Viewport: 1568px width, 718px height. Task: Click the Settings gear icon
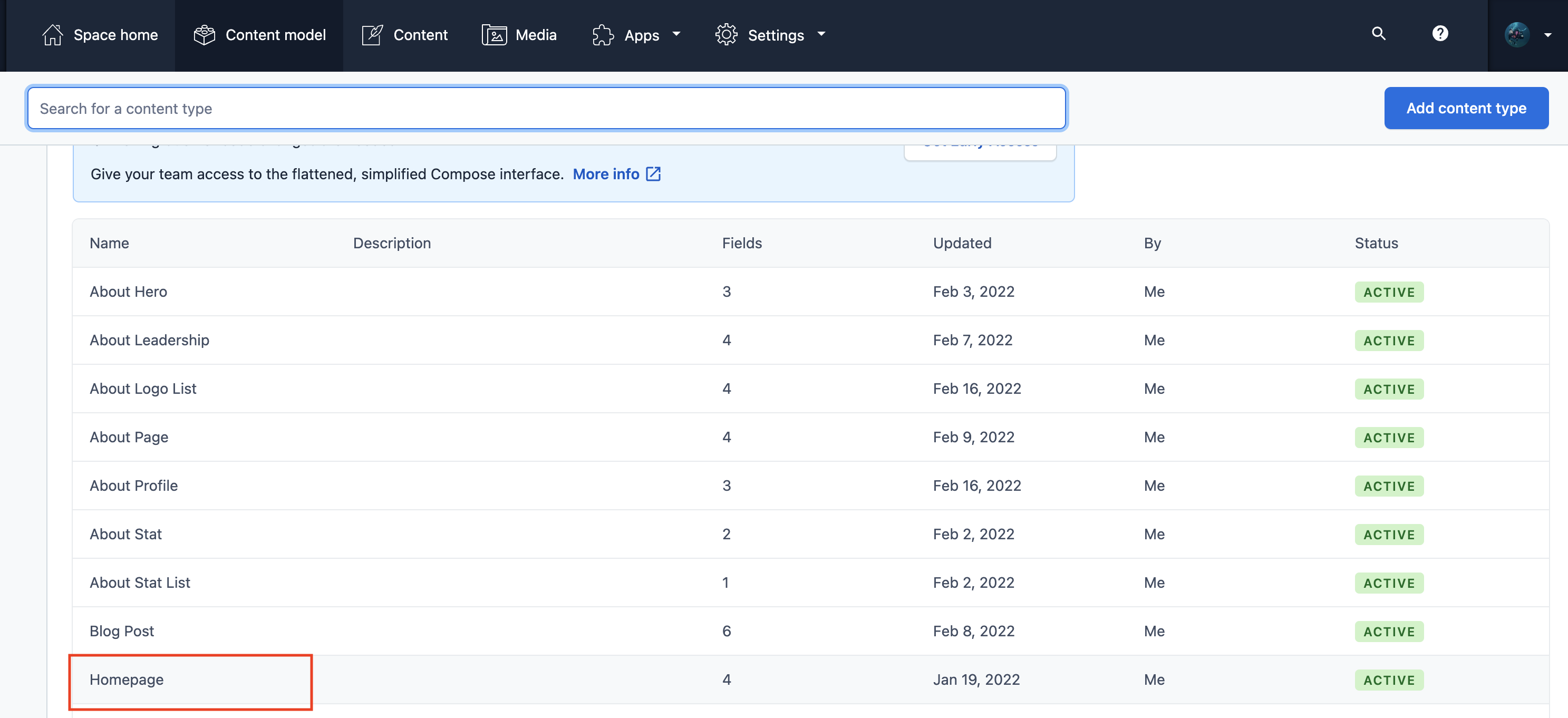click(x=726, y=35)
